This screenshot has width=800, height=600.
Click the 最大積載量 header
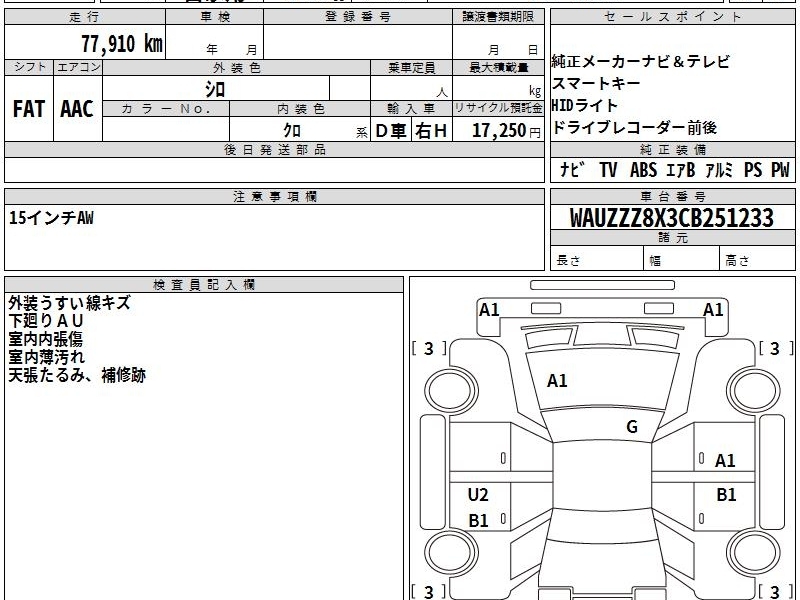click(x=498, y=68)
